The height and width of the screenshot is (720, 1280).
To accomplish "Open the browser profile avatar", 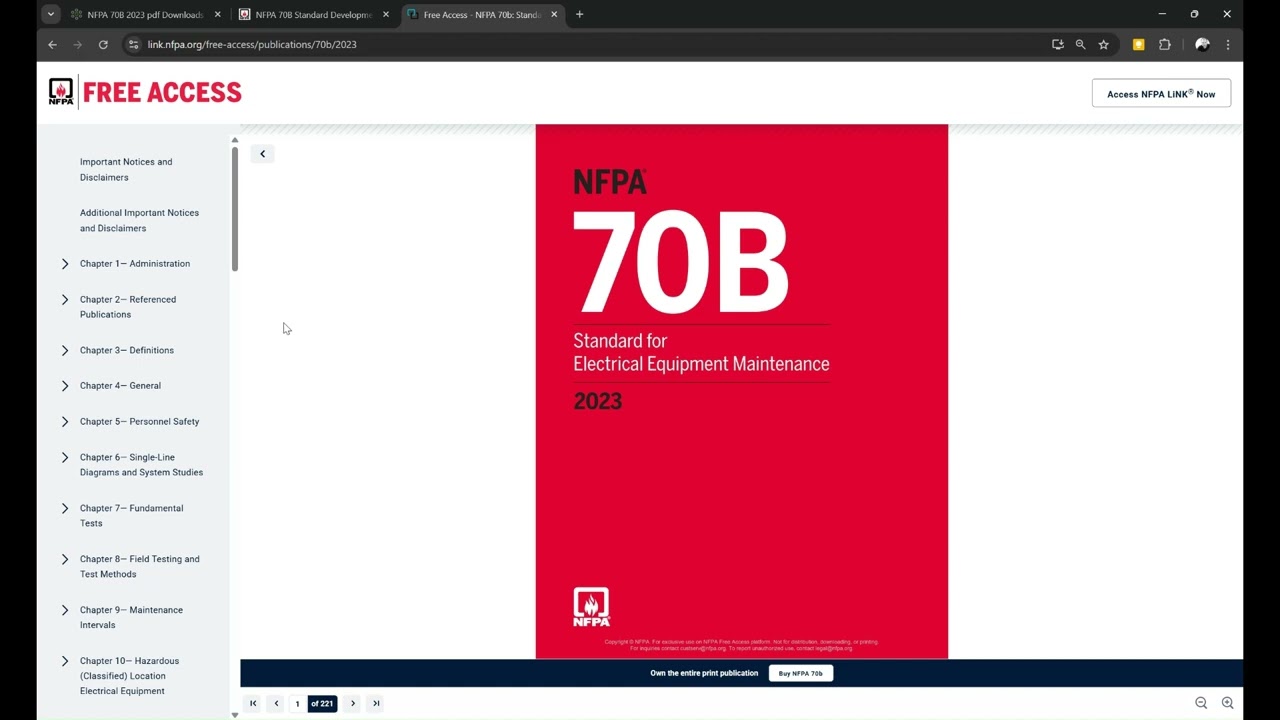I will pos(1202,44).
